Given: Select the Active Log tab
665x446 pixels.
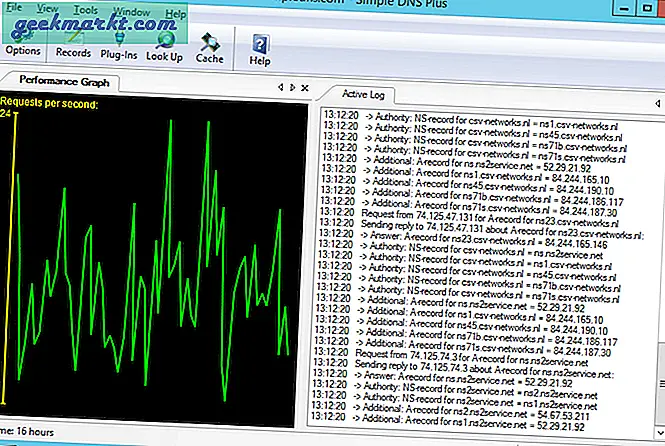Looking at the screenshot, I should [363, 94].
